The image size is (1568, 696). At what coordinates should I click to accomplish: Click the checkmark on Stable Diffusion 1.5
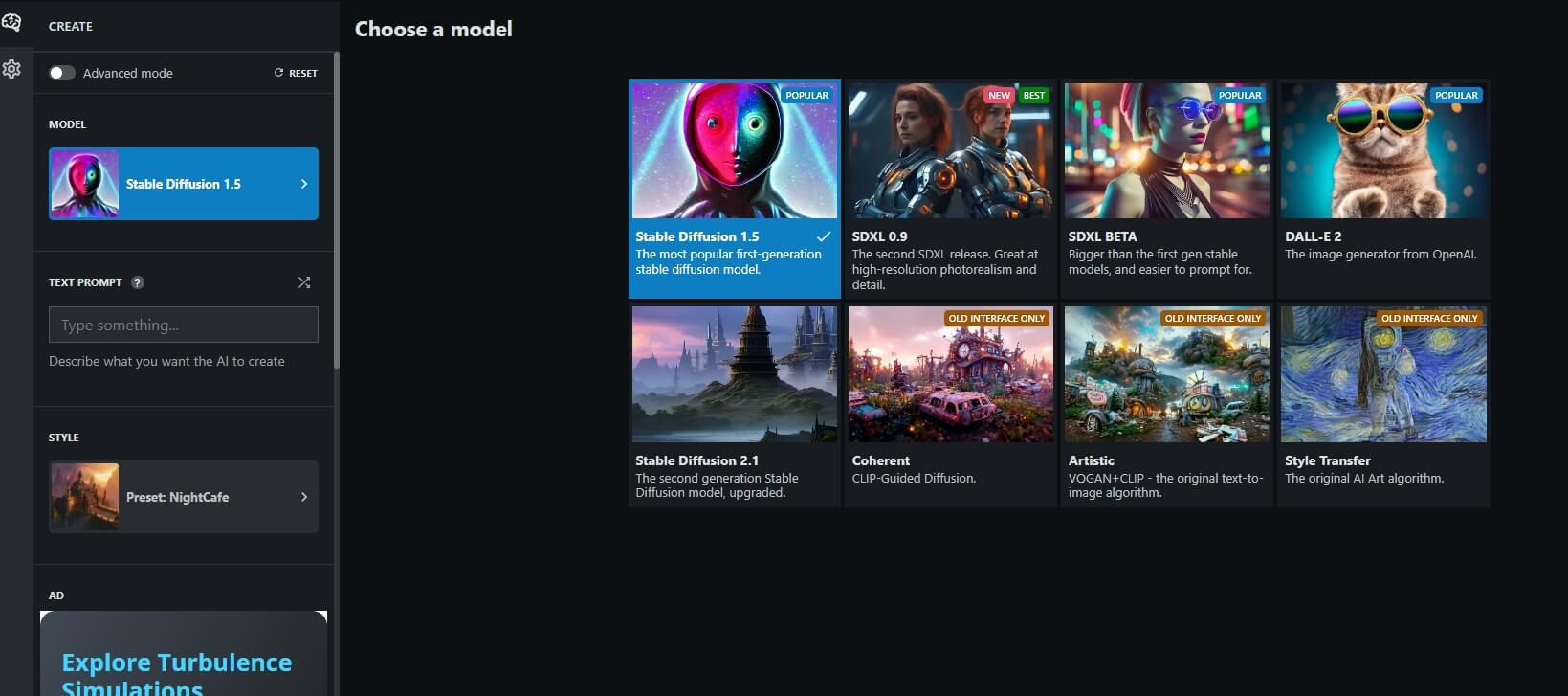coord(823,236)
